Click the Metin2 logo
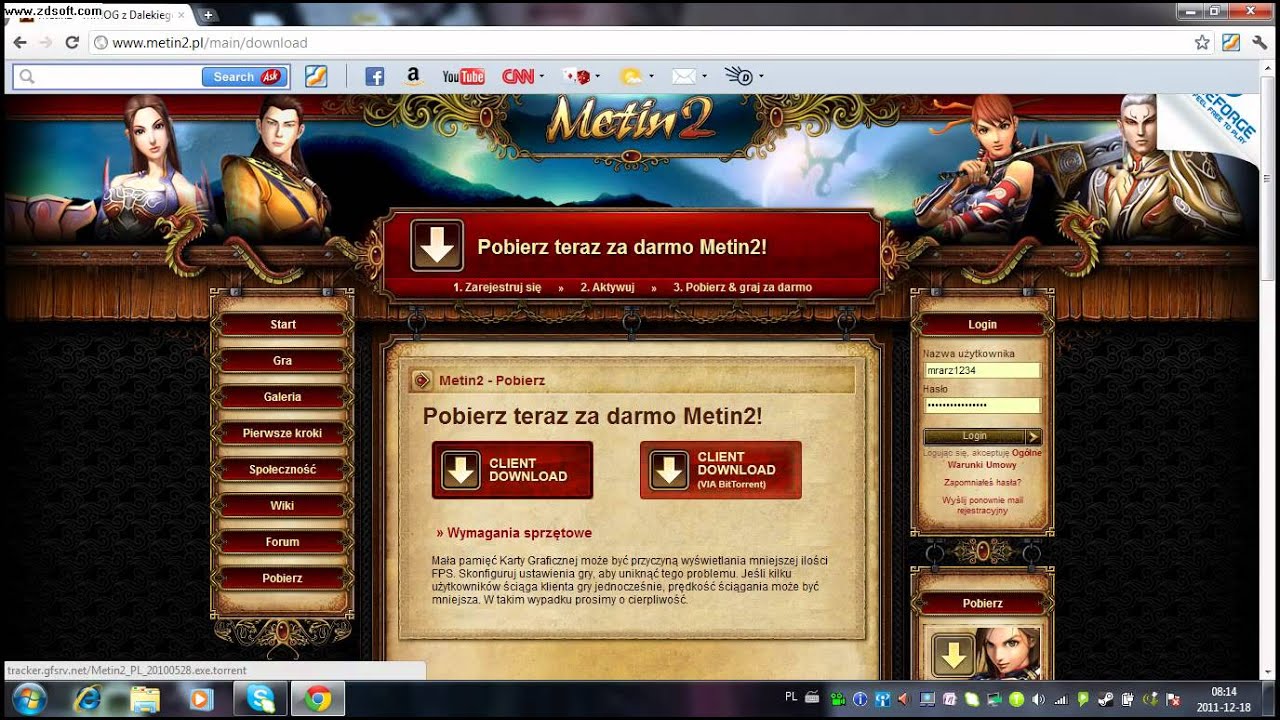Viewport: 1280px width, 720px height. click(x=630, y=120)
